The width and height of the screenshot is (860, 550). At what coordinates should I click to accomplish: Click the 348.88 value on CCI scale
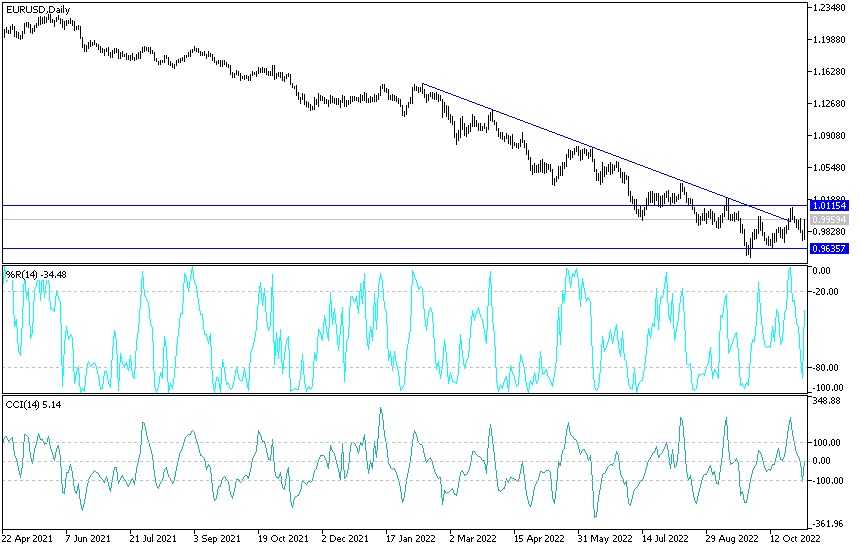click(827, 401)
